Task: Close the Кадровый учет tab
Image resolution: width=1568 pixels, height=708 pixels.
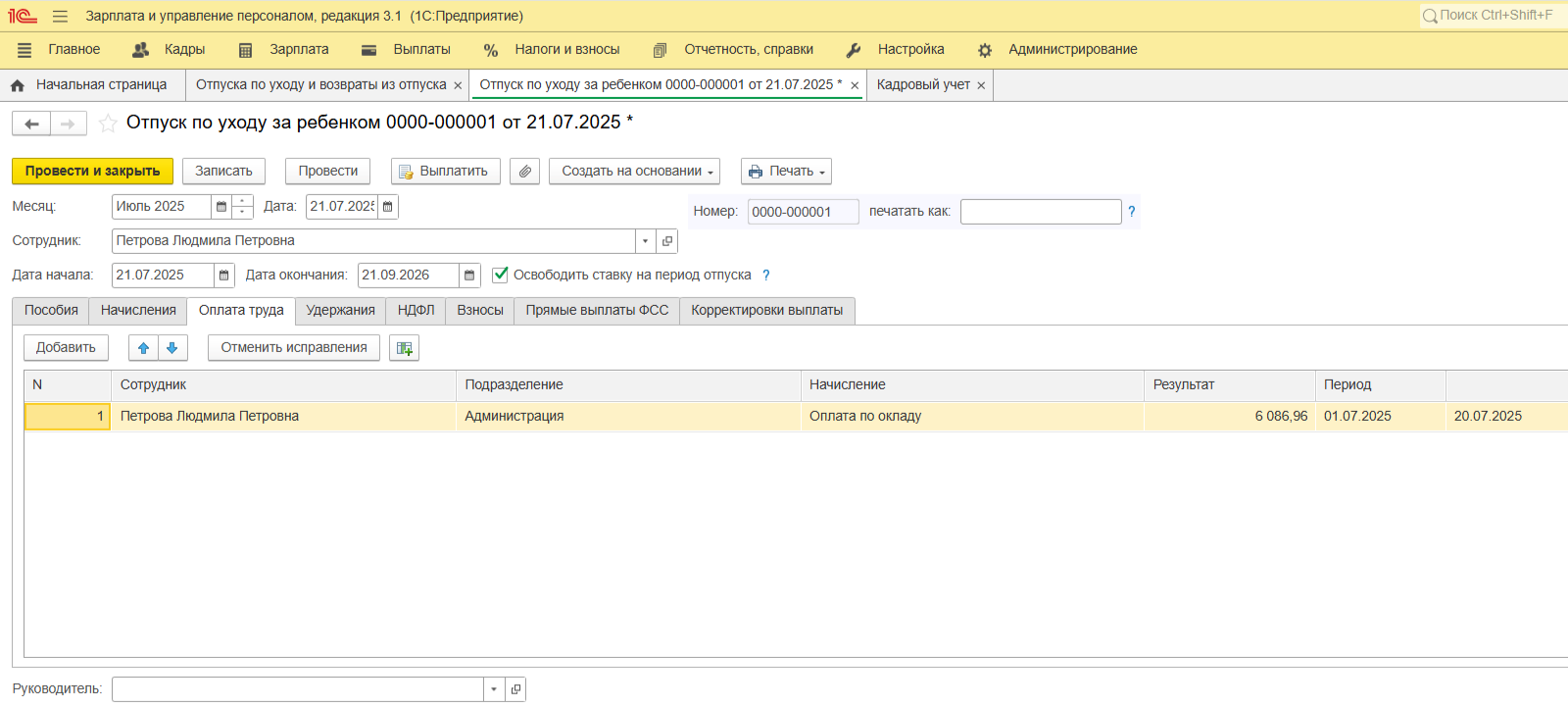Action: (x=981, y=86)
